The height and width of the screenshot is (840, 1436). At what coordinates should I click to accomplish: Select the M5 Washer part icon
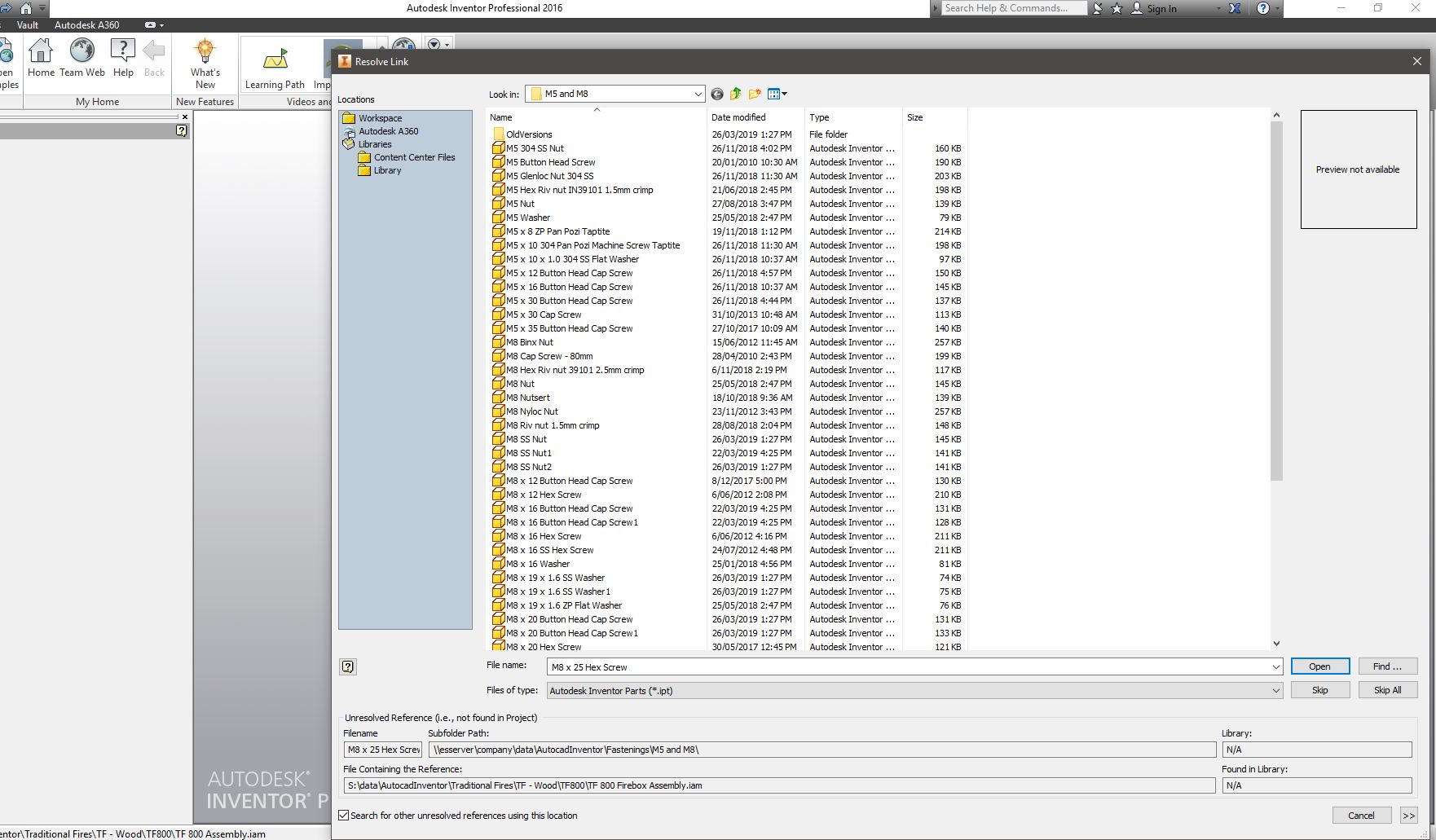tap(499, 218)
